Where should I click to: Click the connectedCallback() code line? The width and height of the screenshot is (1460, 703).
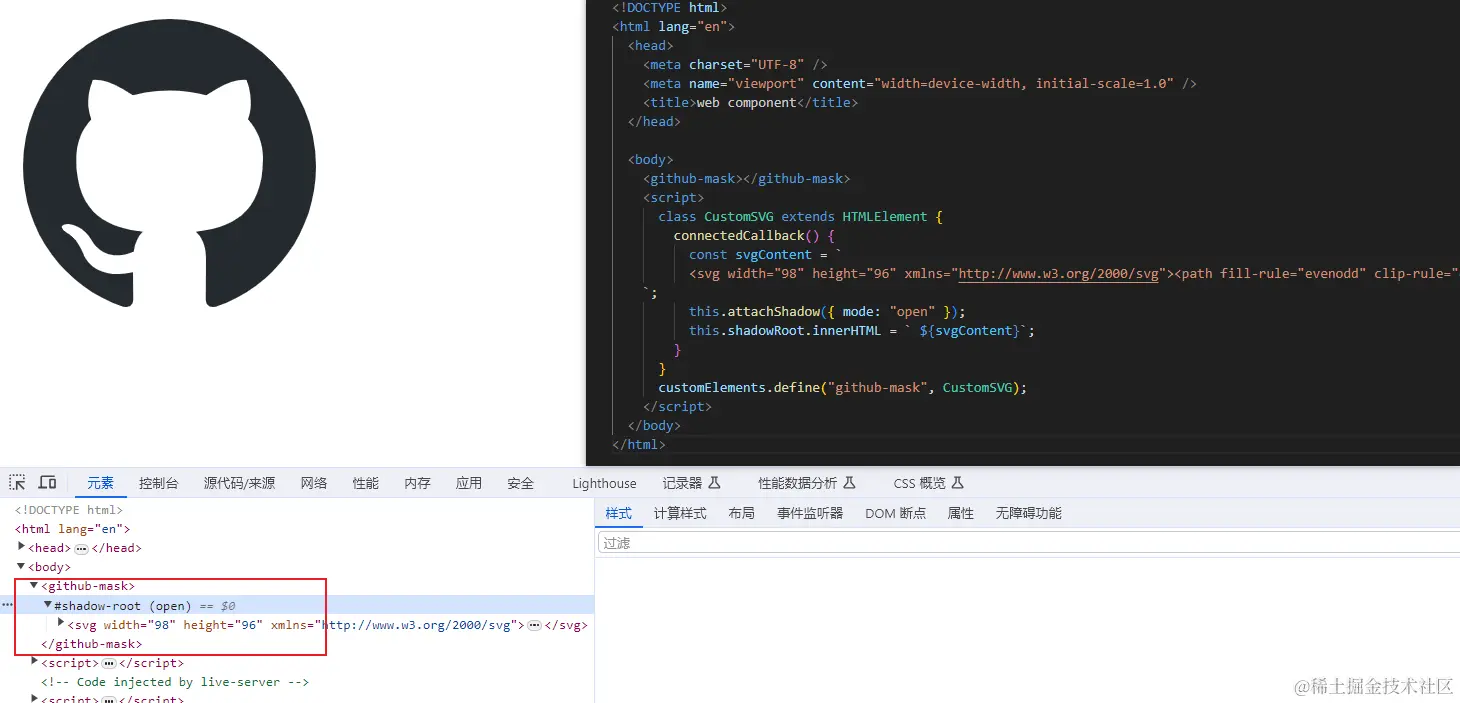click(x=754, y=235)
